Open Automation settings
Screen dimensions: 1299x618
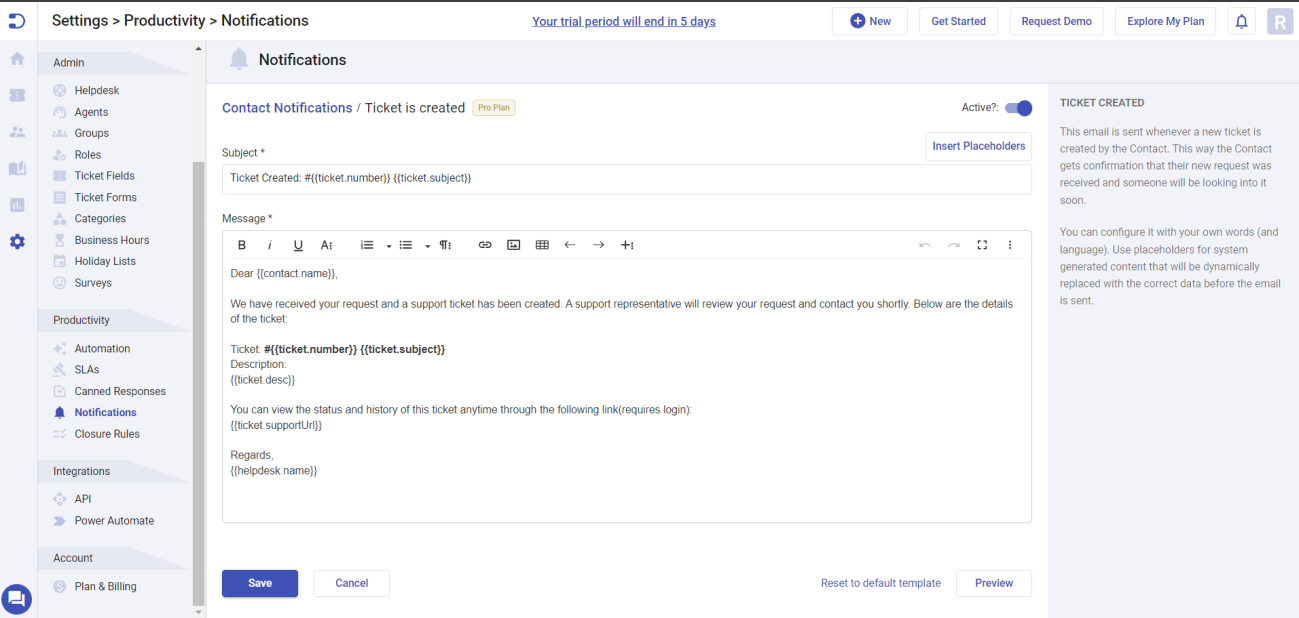[104, 347]
